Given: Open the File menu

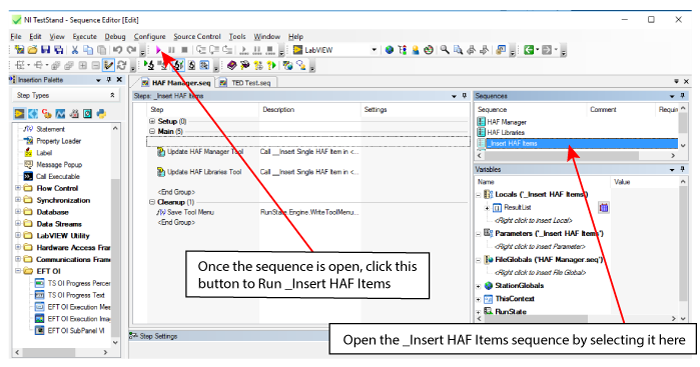Looking at the screenshot, I should pos(16,37).
